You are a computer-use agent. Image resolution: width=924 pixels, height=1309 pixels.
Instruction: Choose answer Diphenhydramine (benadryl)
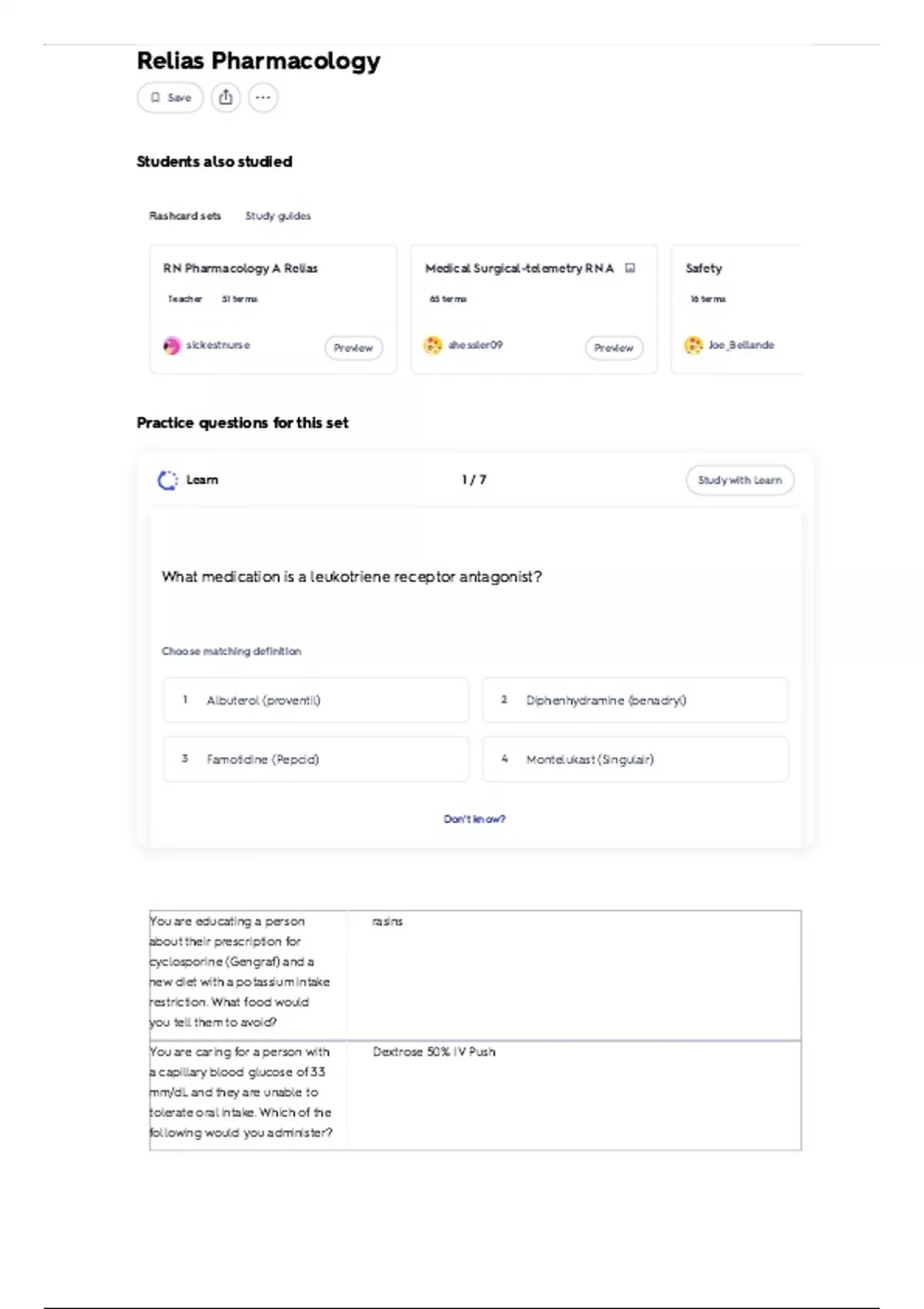point(635,700)
